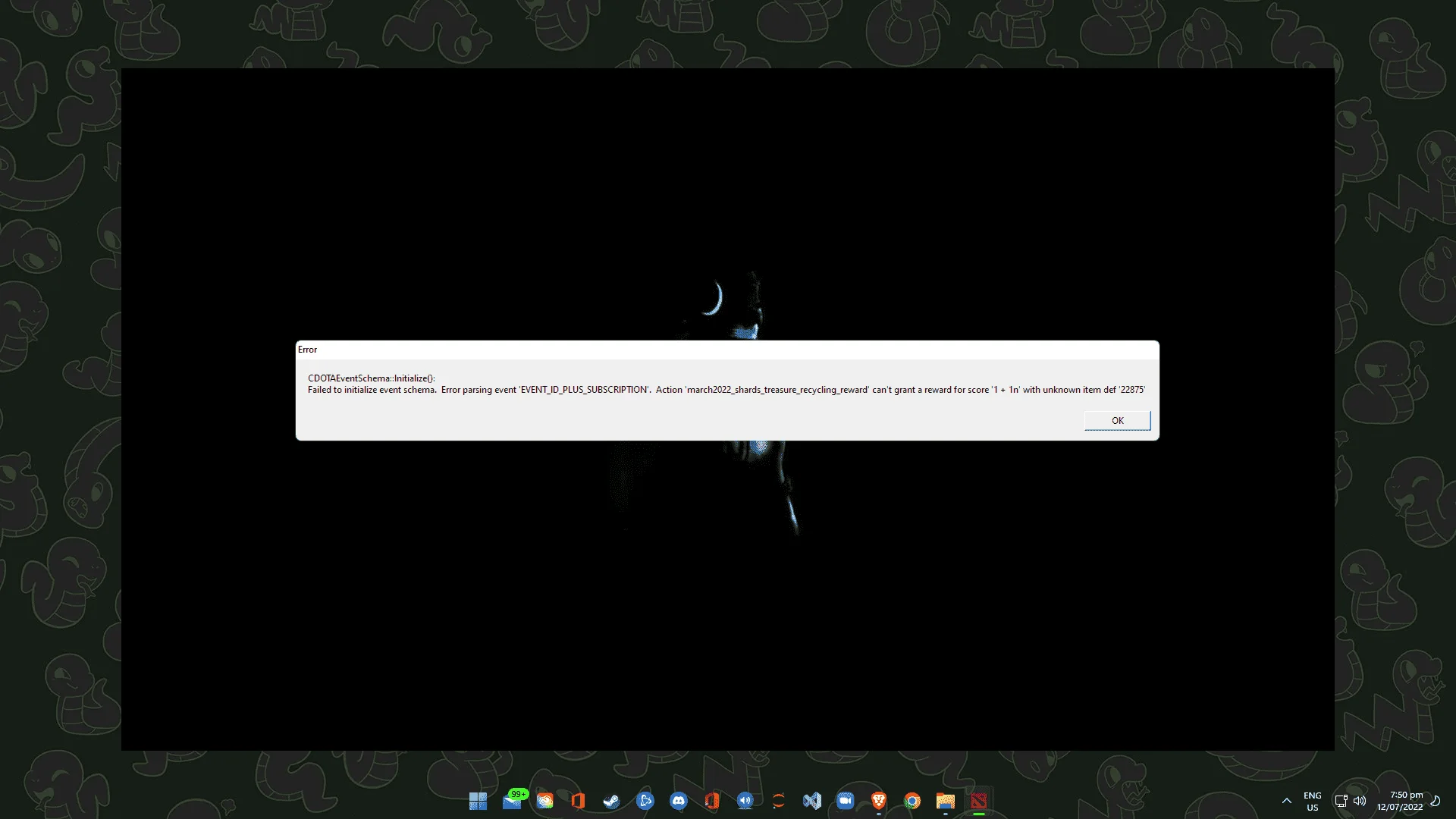Open the Battle.net launcher icon

[x=645, y=801]
